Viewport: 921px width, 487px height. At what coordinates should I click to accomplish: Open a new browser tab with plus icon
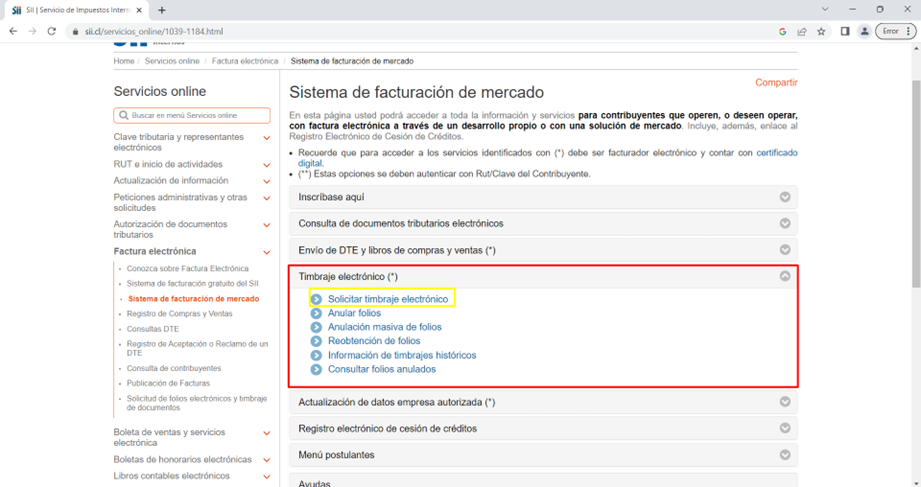pyautogui.click(x=162, y=10)
